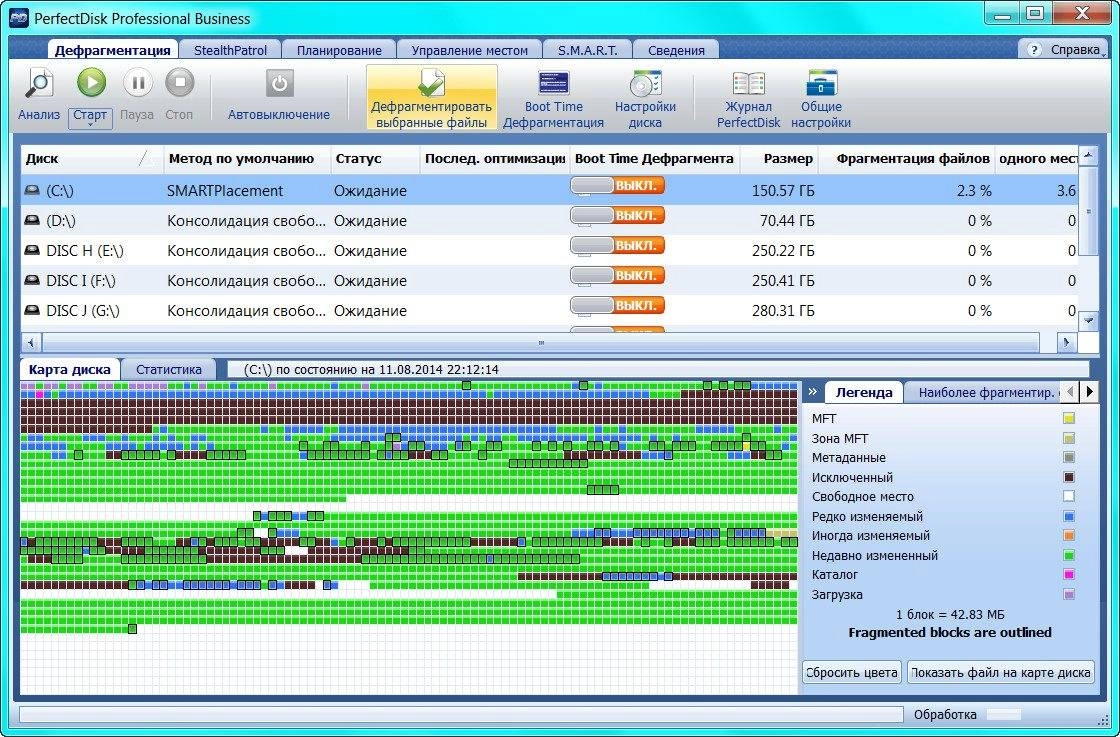The height and width of the screenshot is (737, 1120).
Task: Click the Метаданные gray color swatch
Action: coord(1069,457)
